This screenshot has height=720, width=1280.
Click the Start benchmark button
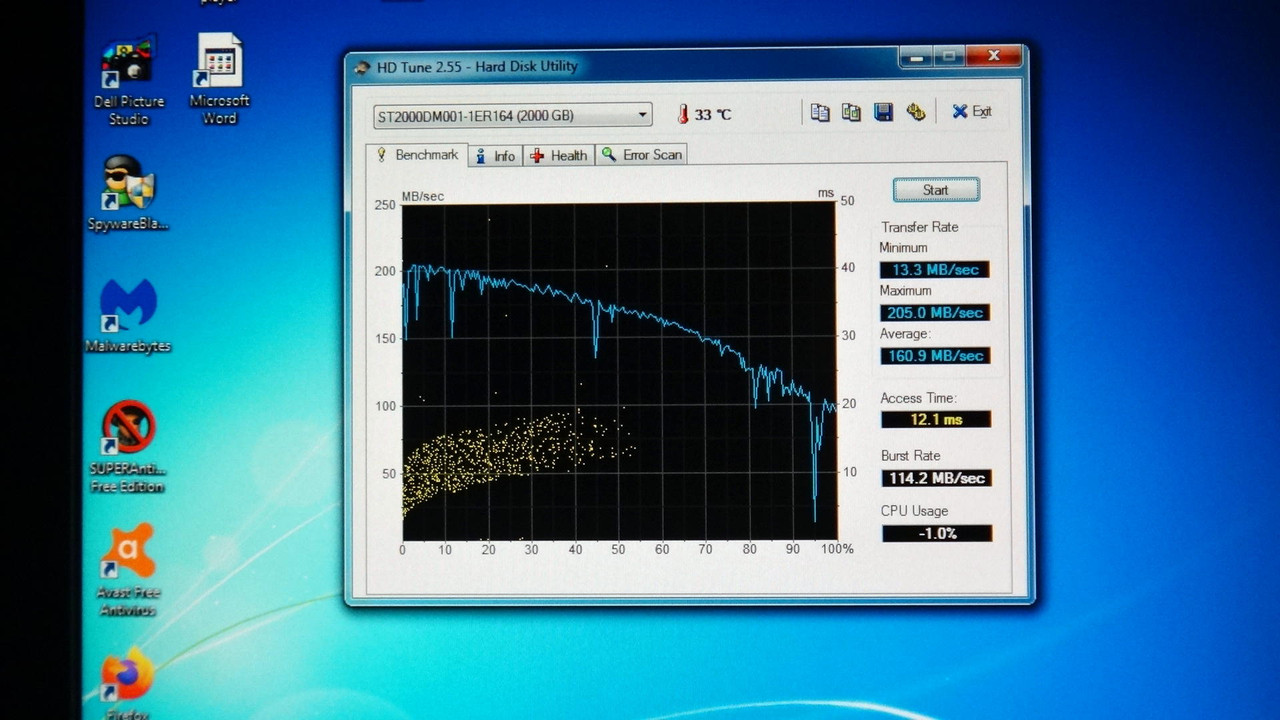(x=936, y=190)
